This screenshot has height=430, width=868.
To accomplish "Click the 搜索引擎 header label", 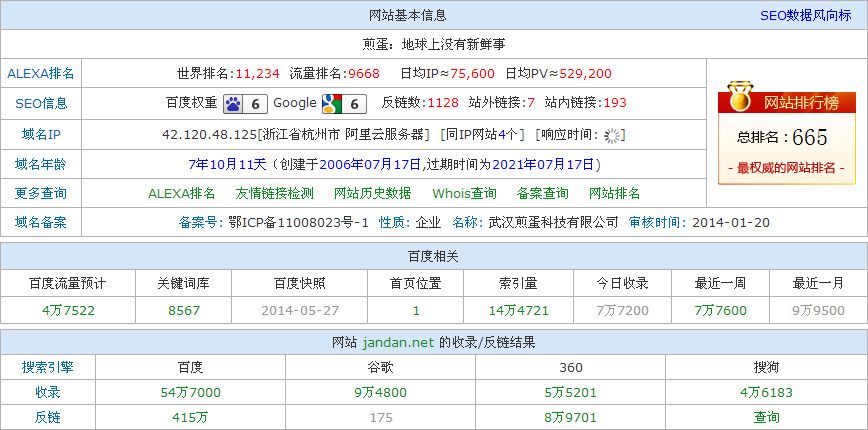I will pyautogui.click(x=48, y=367).
